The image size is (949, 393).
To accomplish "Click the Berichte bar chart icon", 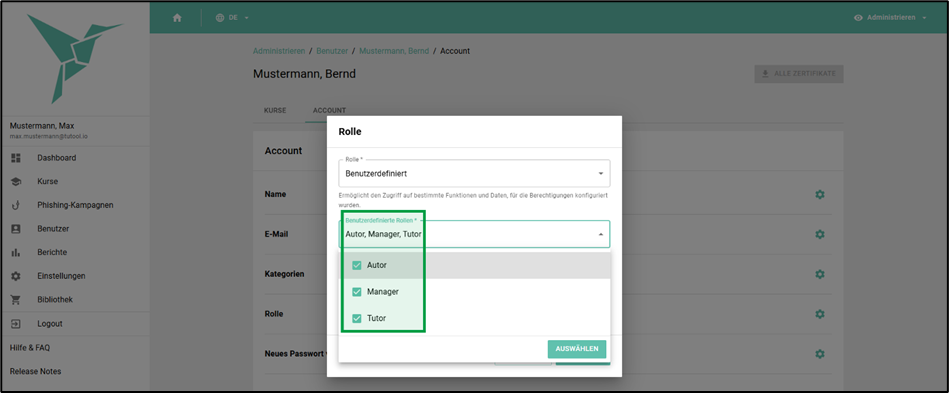I will [16, 253].
